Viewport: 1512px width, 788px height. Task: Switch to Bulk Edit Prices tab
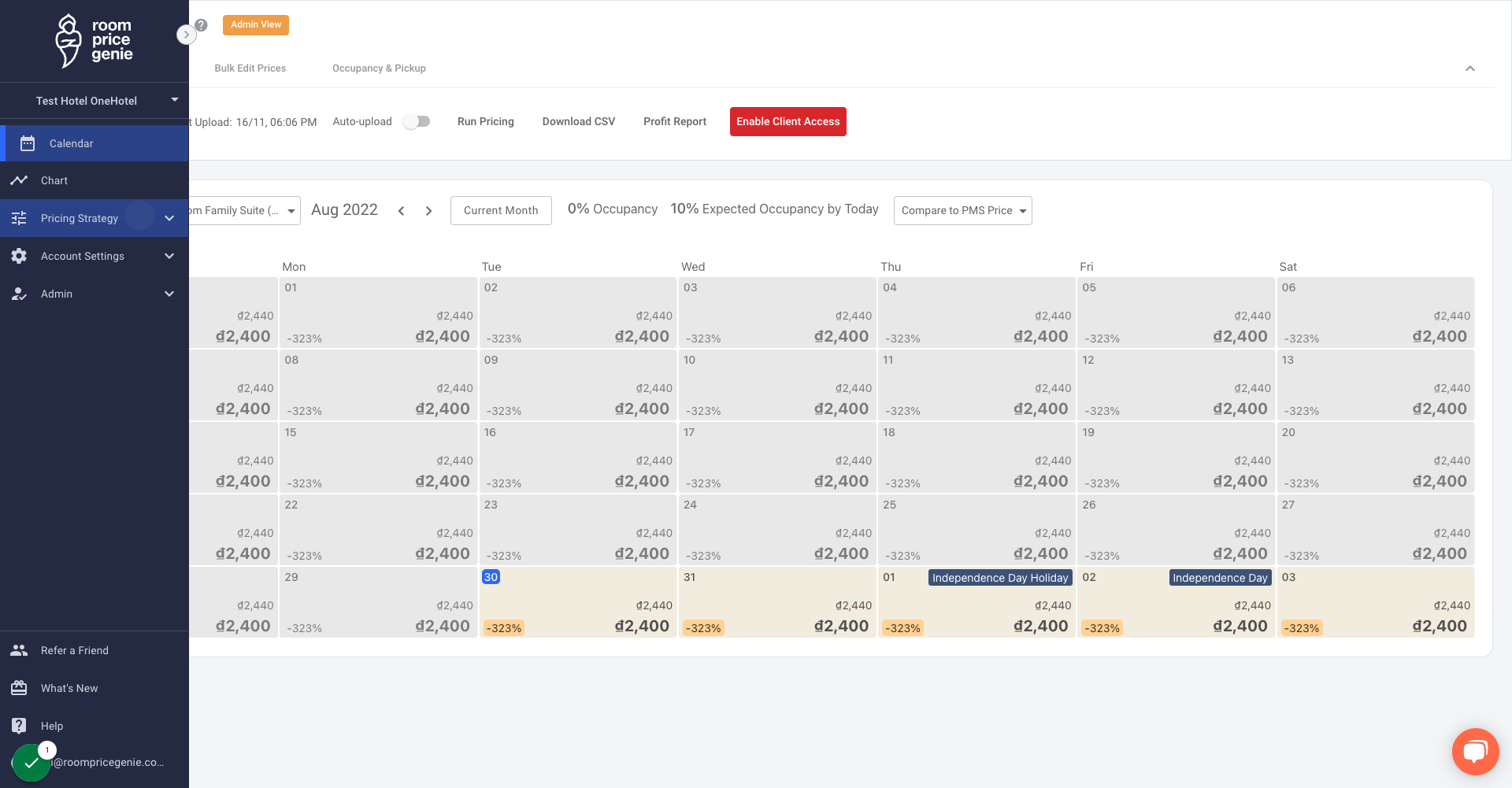point(250,68)
